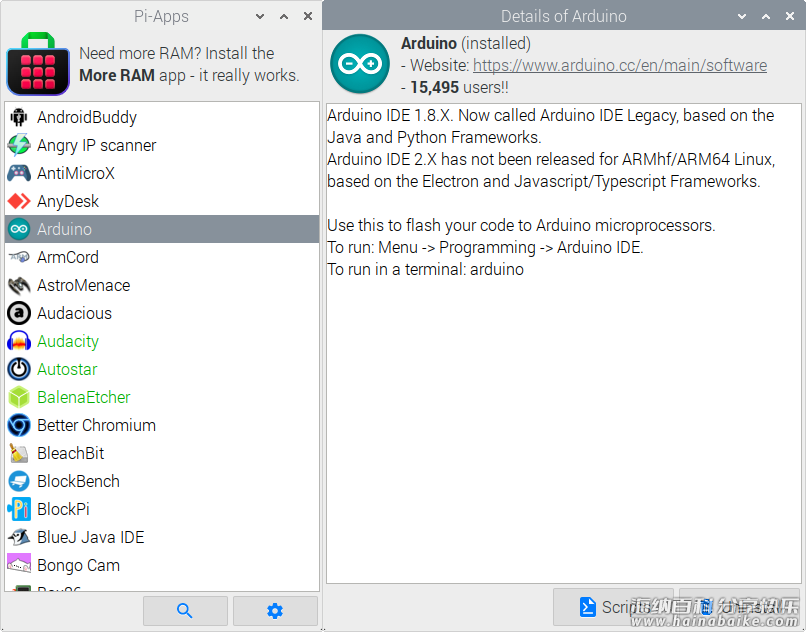
Task: Select the BalenaEtcher entry
Action: (162, 397)
